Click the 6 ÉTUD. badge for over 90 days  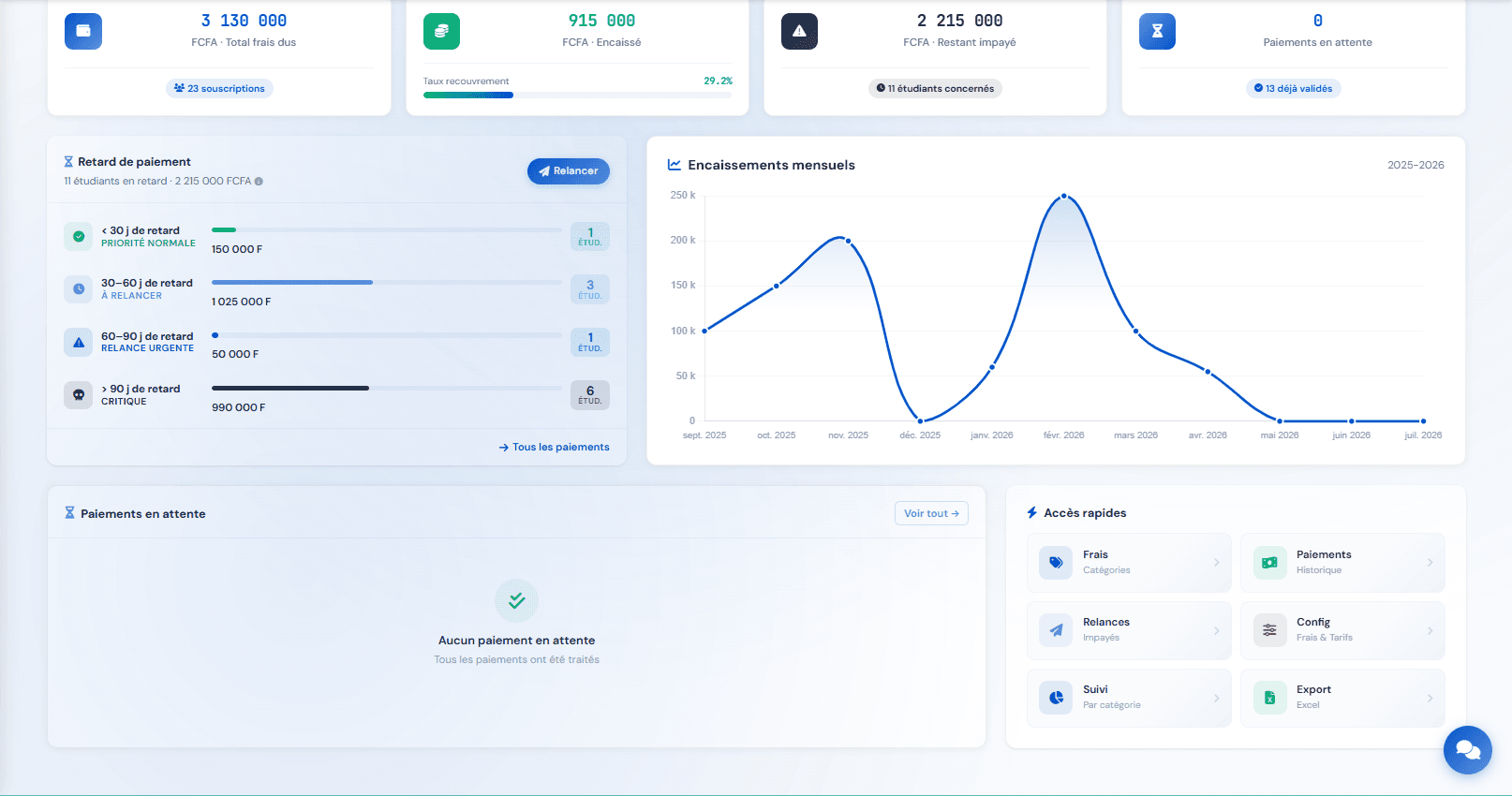[x=590, y=394]
